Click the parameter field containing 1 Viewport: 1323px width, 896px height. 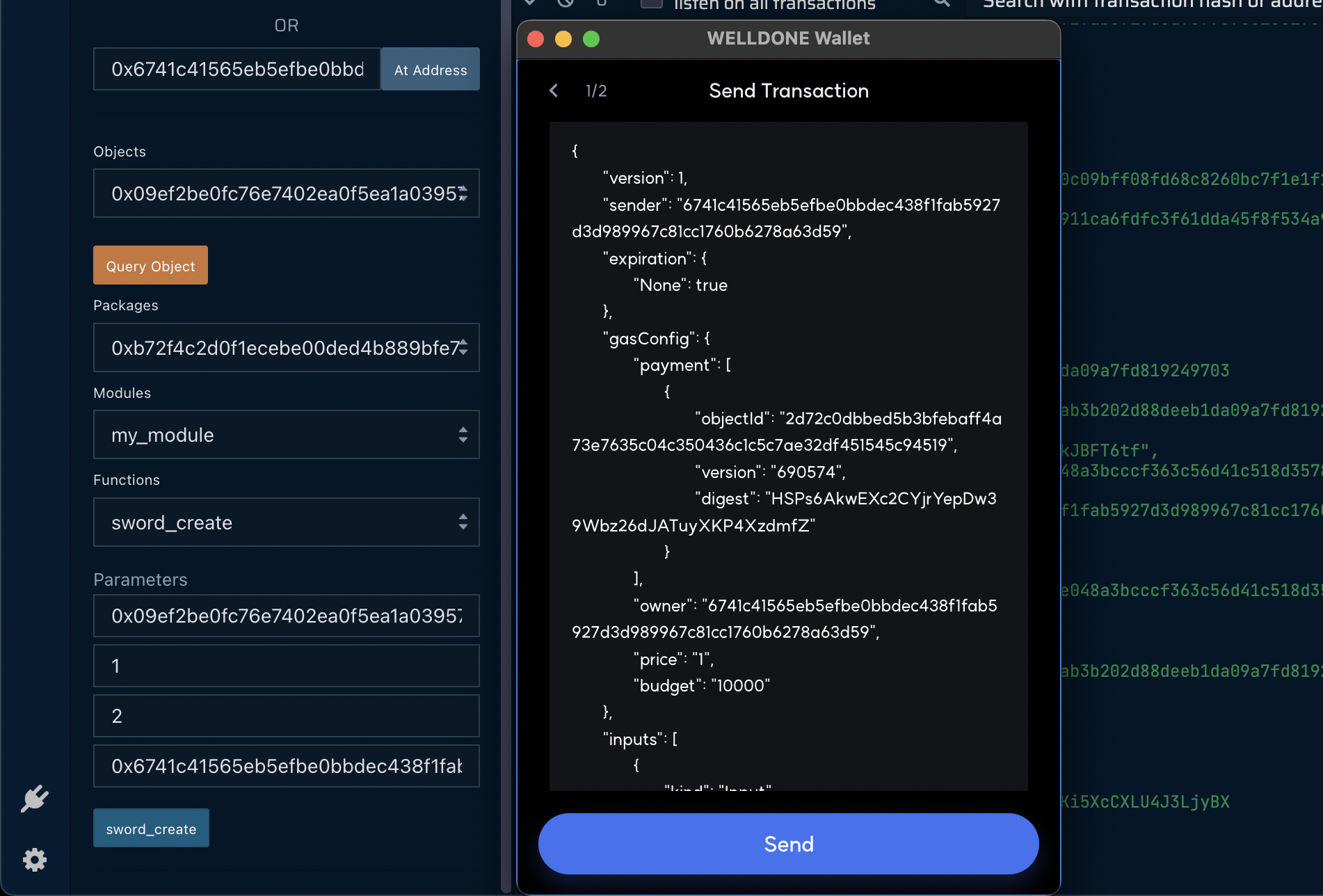coord(287,666)
